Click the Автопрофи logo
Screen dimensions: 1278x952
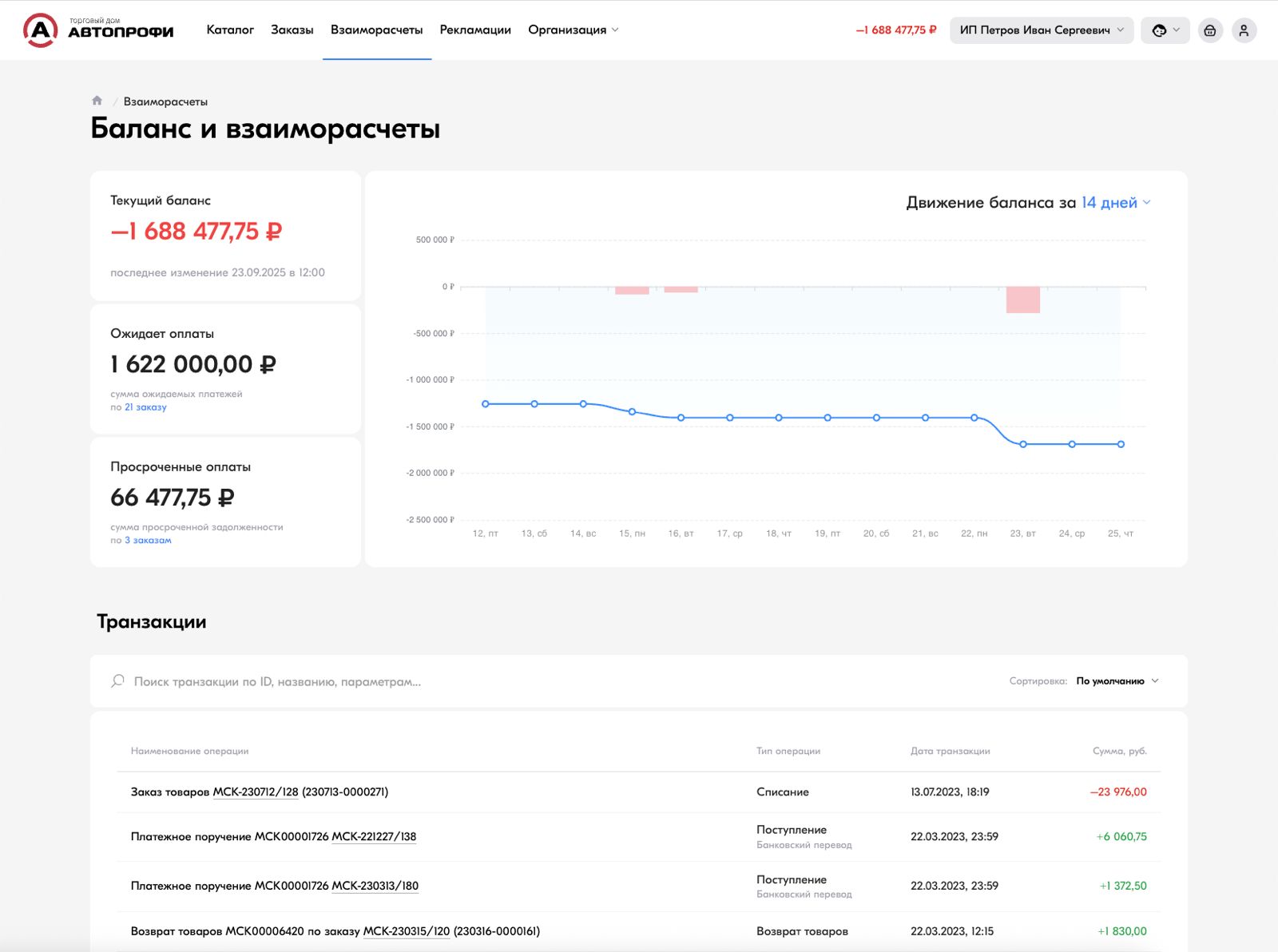98,30
